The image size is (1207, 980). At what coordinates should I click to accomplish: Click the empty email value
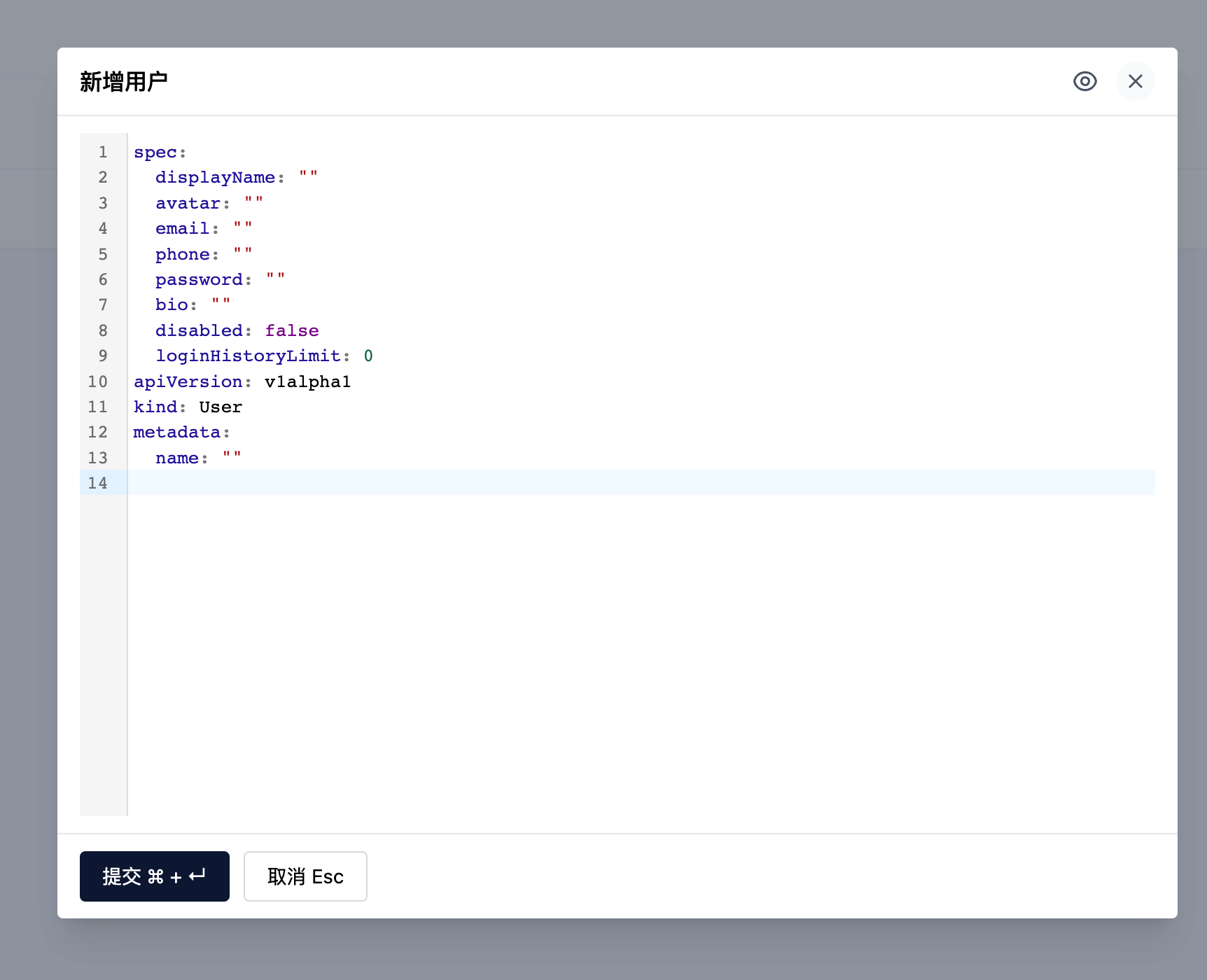(x=242, y=228)
